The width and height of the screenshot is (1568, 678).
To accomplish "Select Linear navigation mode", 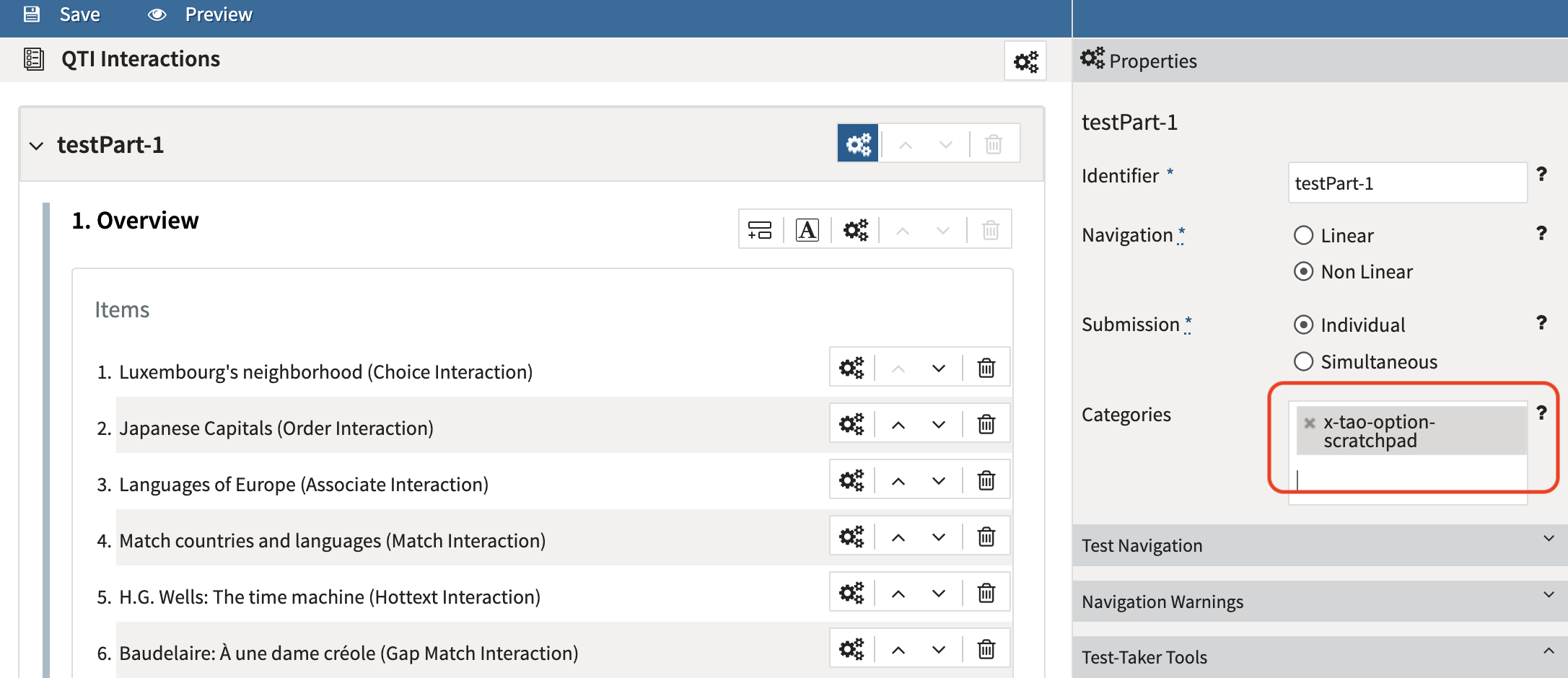I will [x=1304, y=234].
